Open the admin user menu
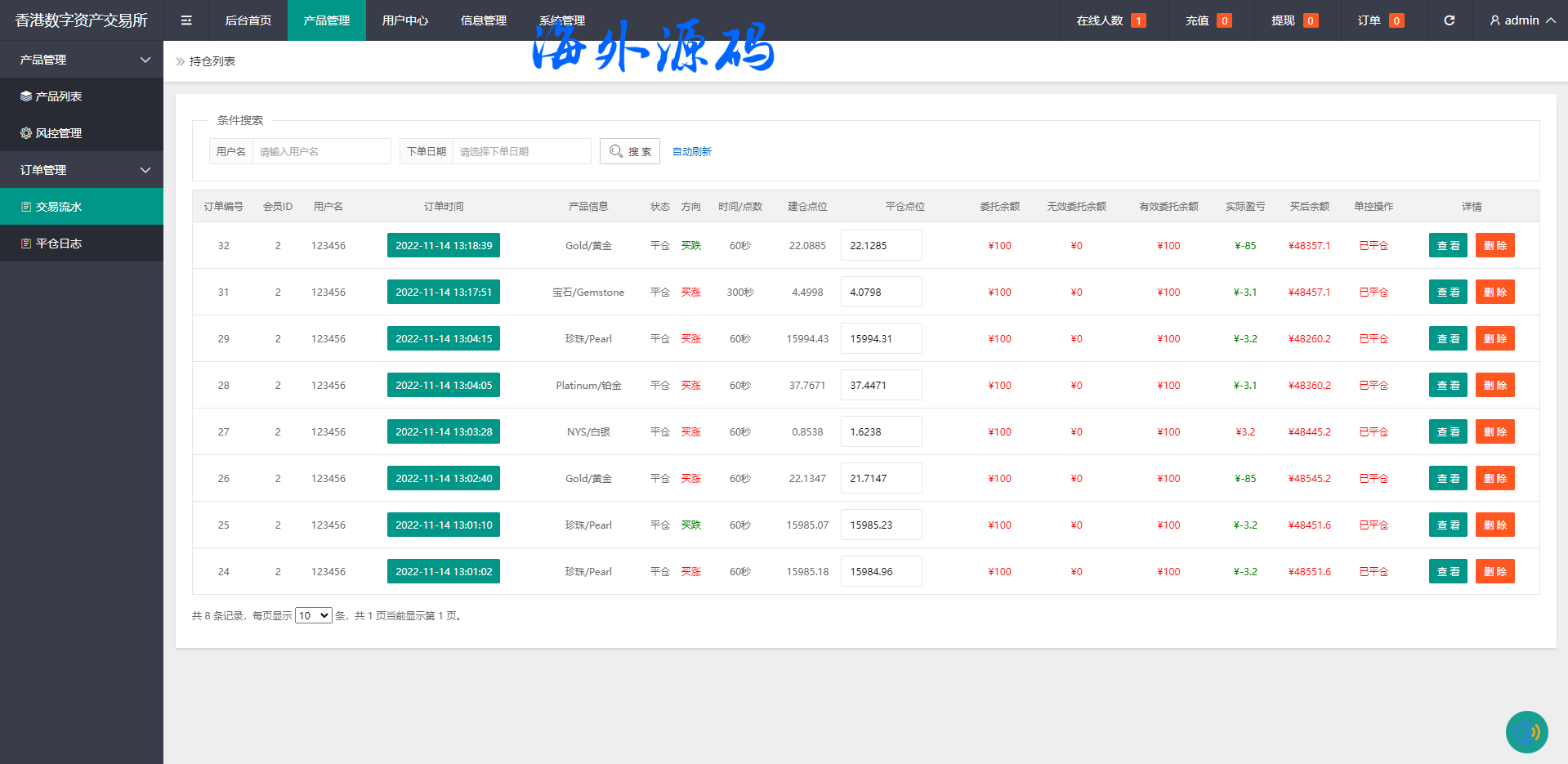This screenshot has width=1568, height=764. pos(1521,20)
